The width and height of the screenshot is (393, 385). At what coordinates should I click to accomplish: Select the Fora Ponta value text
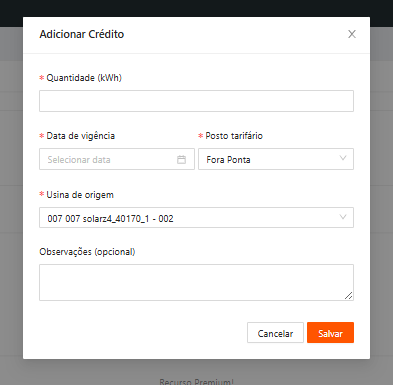tap(228, 160)
